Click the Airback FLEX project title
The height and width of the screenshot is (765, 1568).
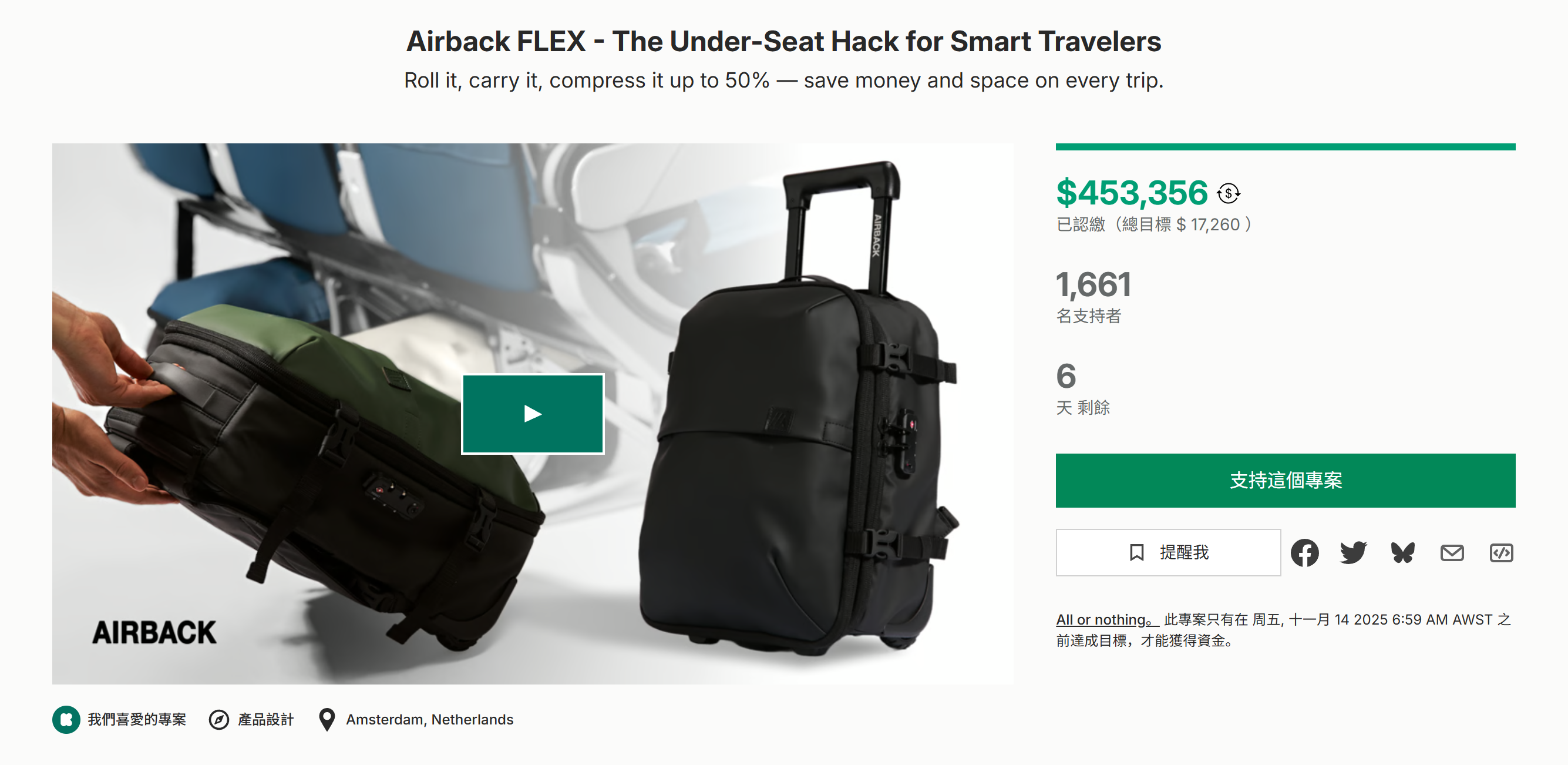coord(783,41)
